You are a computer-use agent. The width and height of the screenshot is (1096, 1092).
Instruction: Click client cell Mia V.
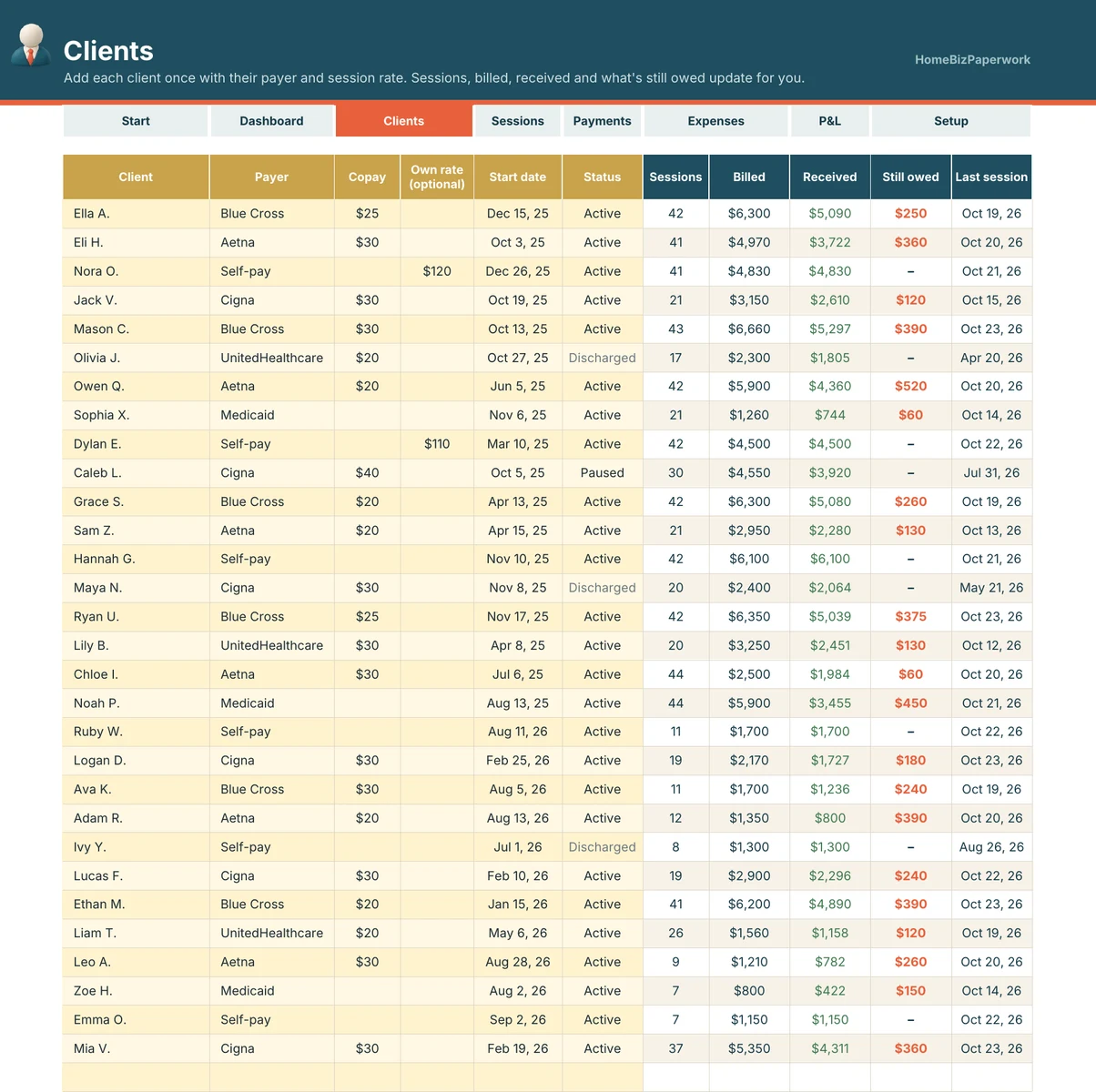136,1048
